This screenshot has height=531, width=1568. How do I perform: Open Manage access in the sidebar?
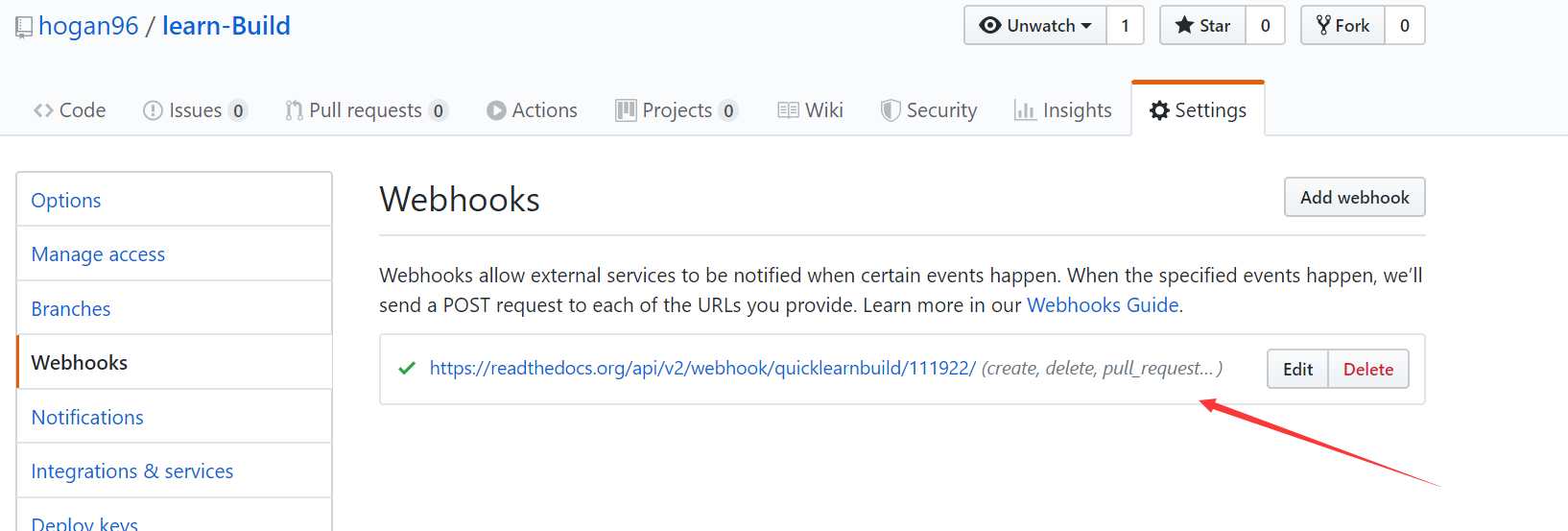(98, 254)
